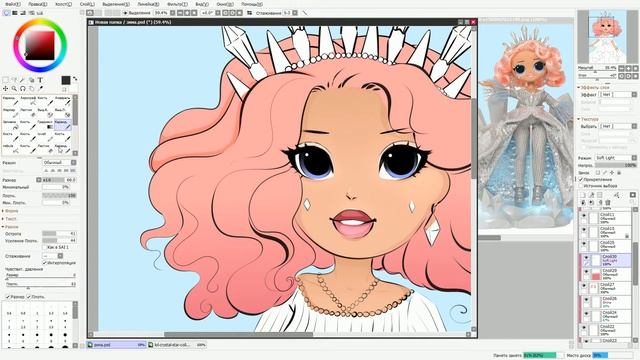
Task: Adjust the layer Непроз. opacity slider
Action: pos(616,165)
